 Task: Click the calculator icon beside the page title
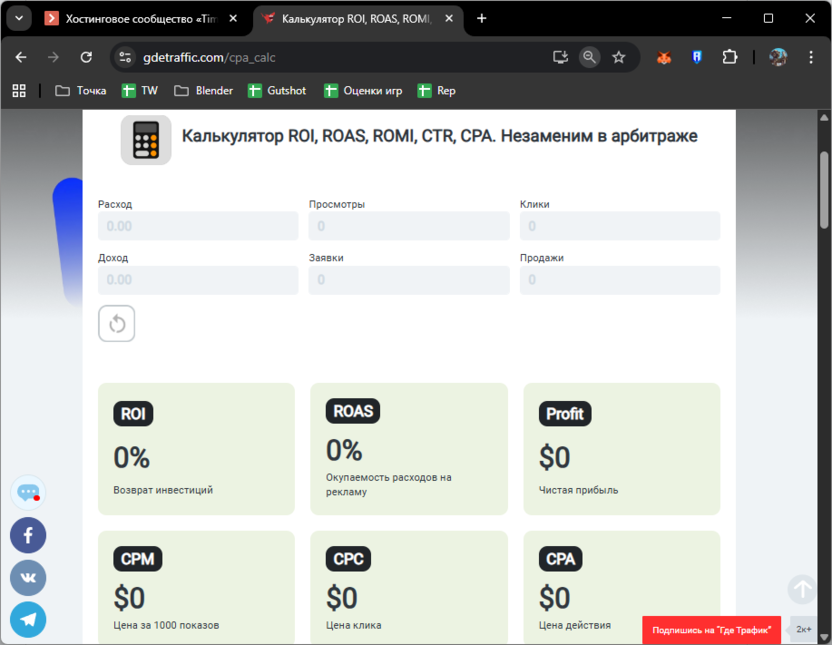point(146,140)
